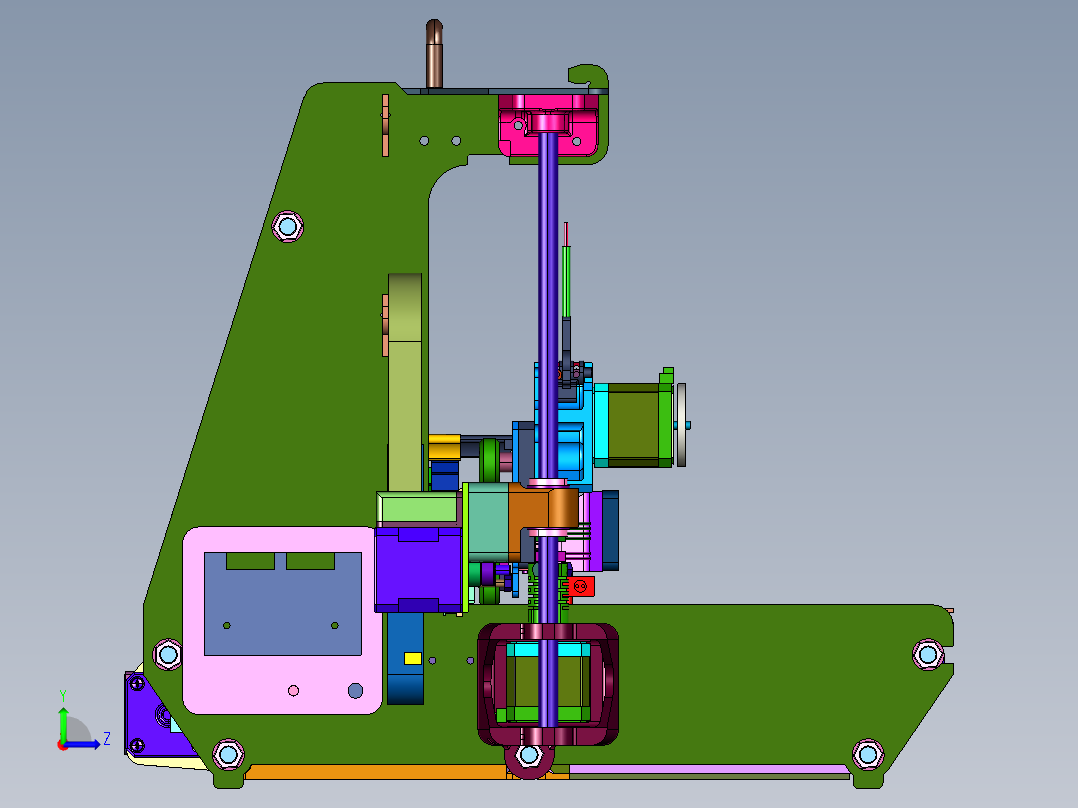Image resolution: width=1078 pixels, height=808 pixels.
Task: Select the magenta top bearing bracket
Action: point(548,125)
